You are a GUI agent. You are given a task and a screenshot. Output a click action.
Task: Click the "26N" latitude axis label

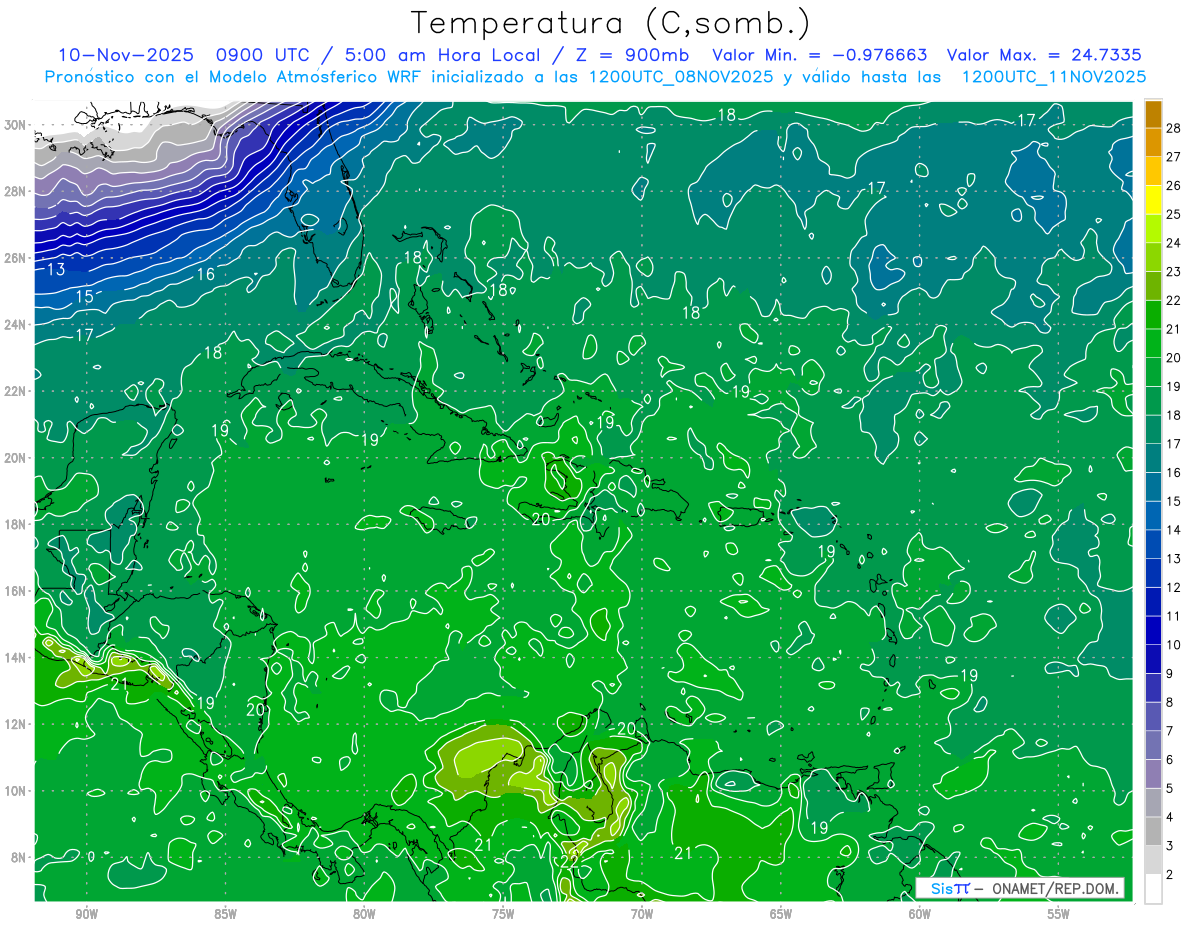pyautogui.click(x=17, y=258)
